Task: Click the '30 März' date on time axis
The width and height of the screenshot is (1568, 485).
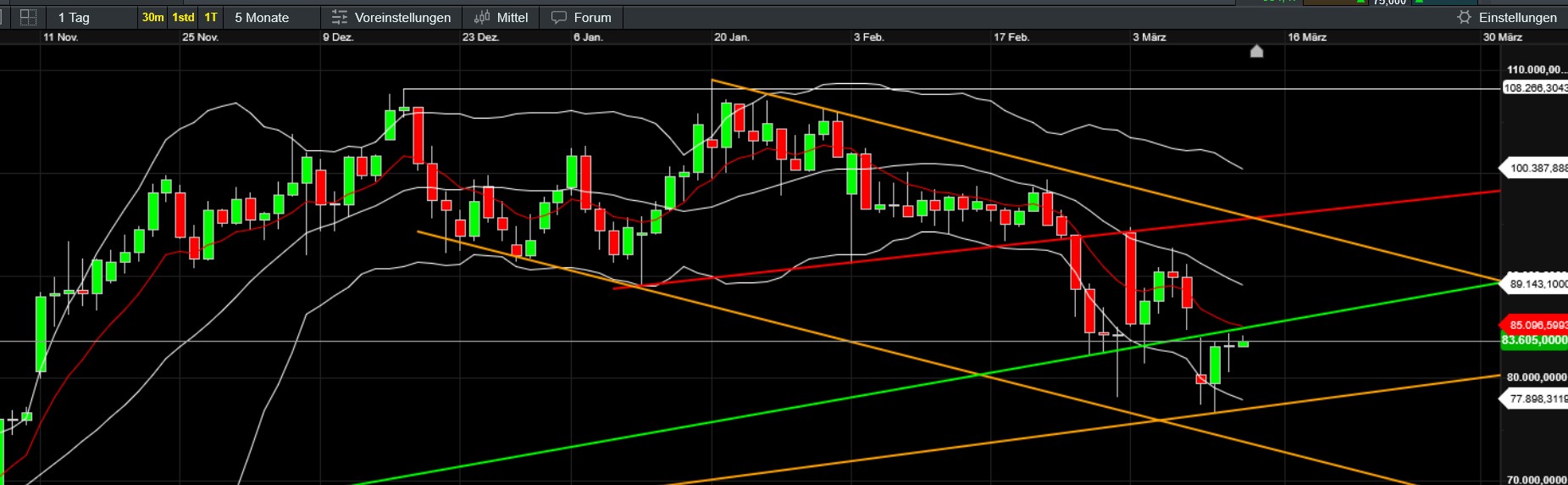Action: click(1503, 37)
